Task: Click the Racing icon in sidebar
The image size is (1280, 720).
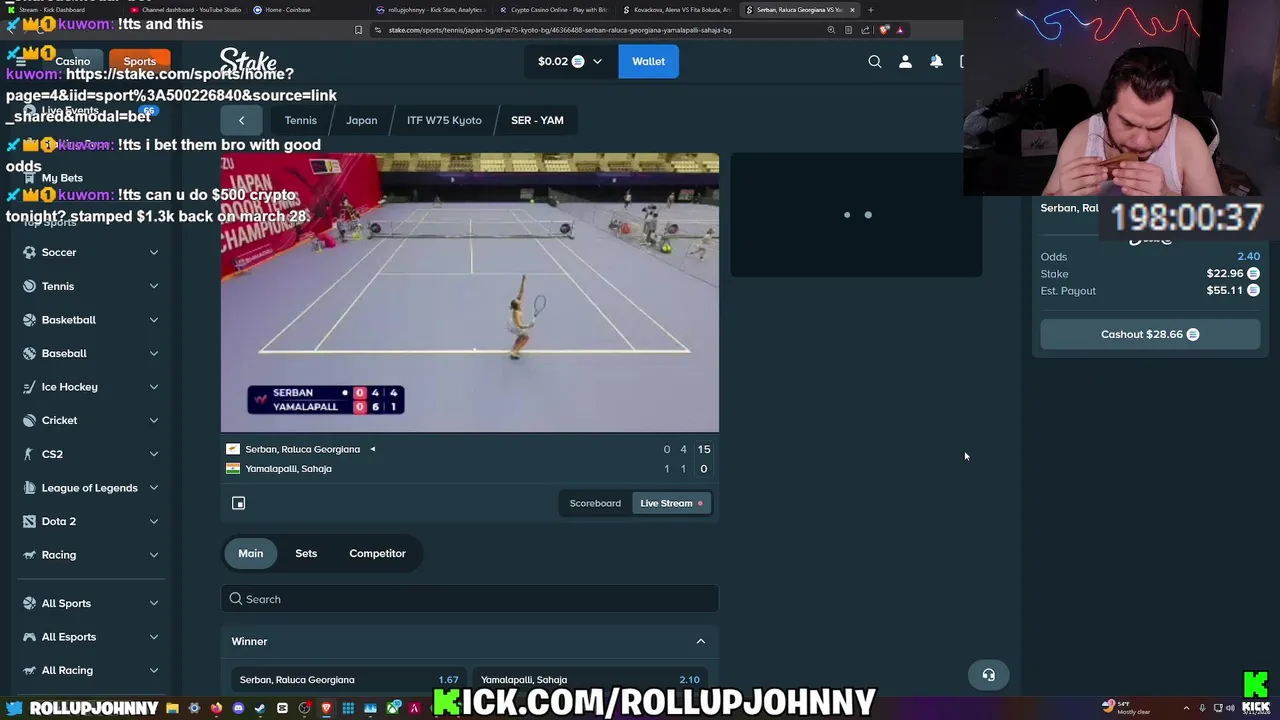Action: pos(30,555)
